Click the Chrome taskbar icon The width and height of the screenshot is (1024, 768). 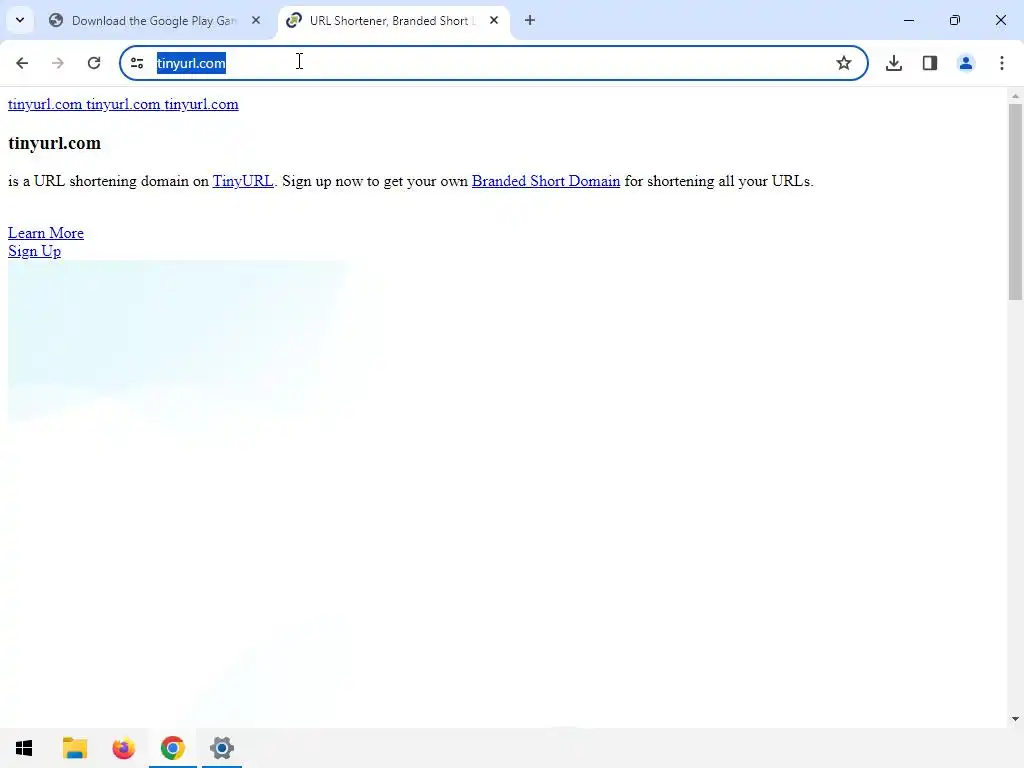click(172, 748)
